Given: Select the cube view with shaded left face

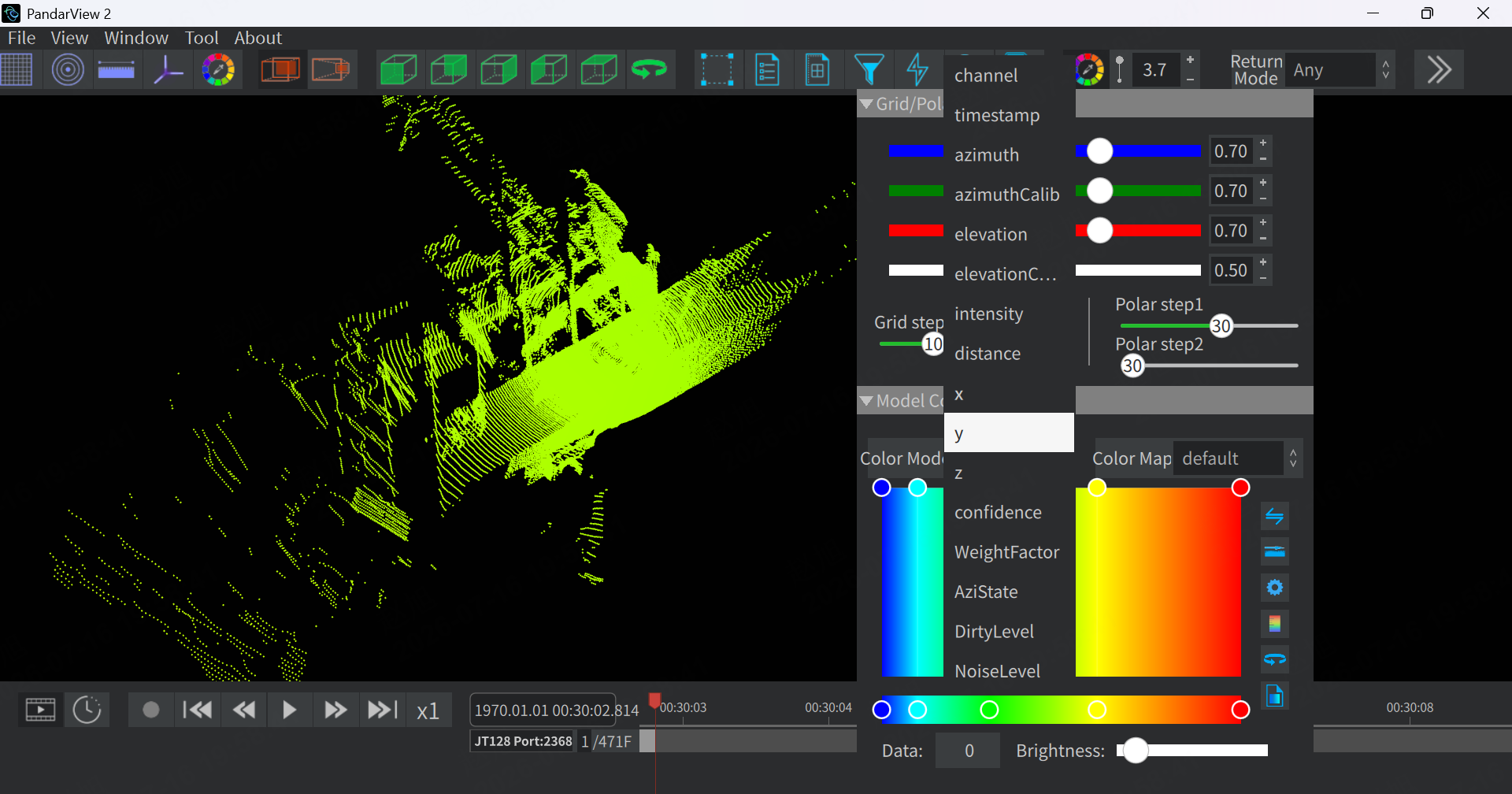Looking at the screenshot, I should tap(549, 70).
